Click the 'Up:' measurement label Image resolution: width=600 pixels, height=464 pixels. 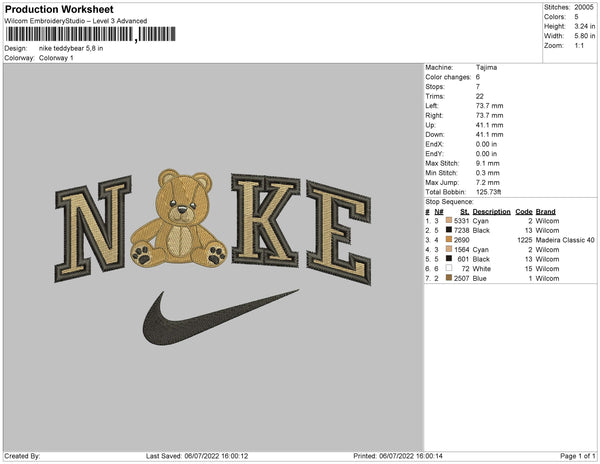click(x=430, y=125)
